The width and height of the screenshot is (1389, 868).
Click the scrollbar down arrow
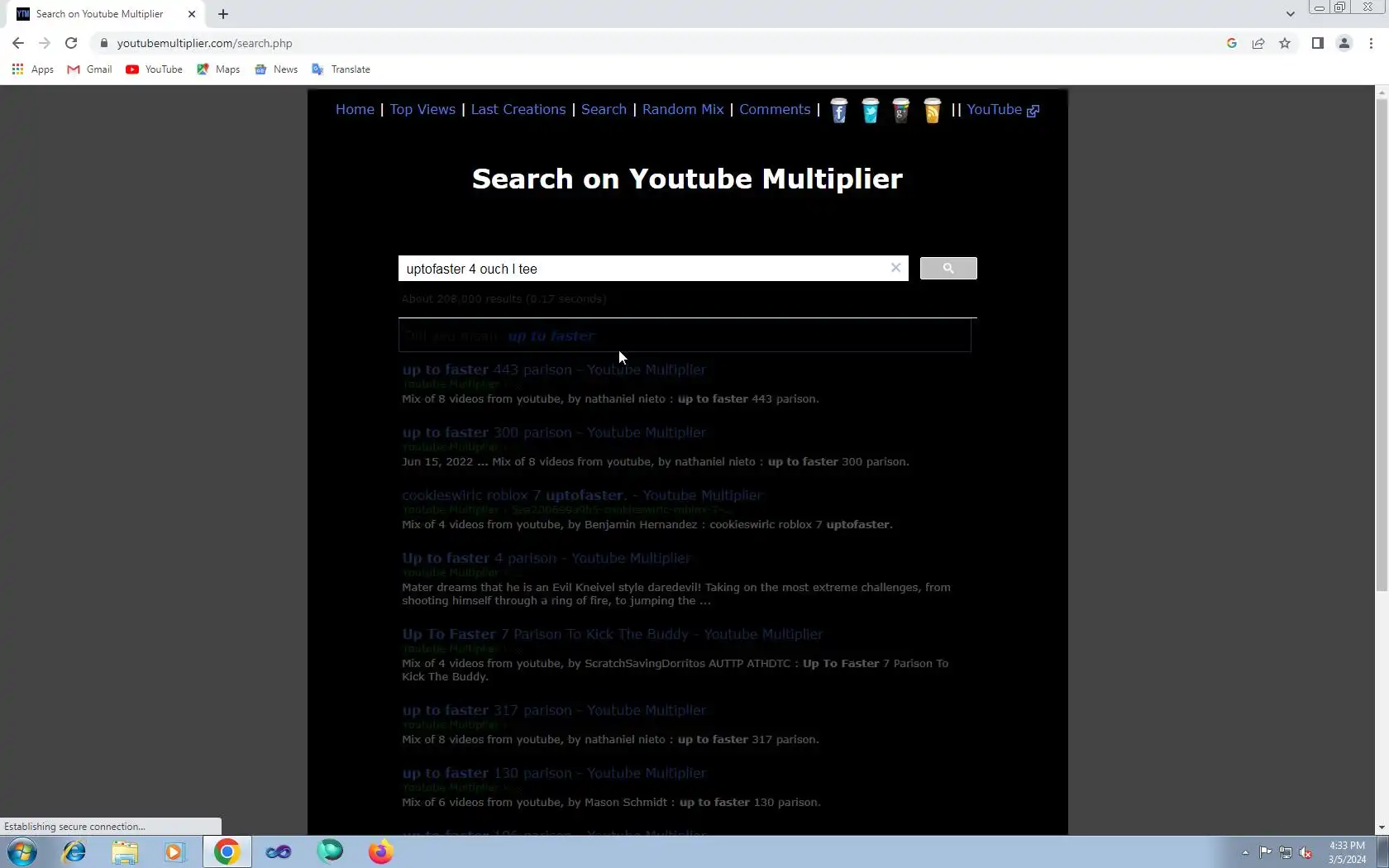coord(1382,827)
